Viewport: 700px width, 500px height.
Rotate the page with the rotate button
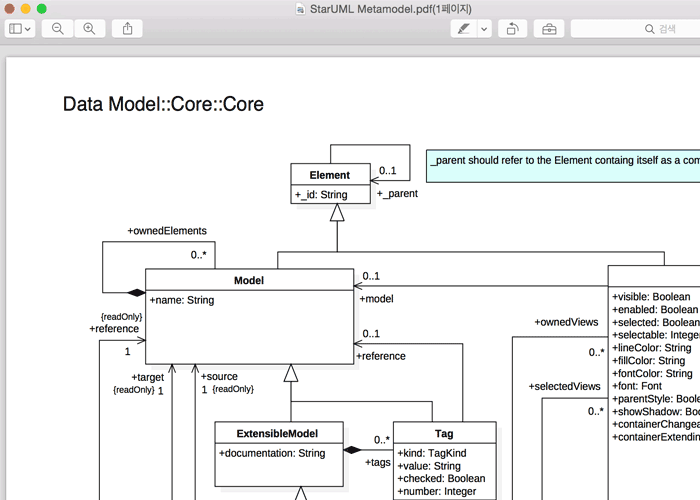tap(511, 29)
